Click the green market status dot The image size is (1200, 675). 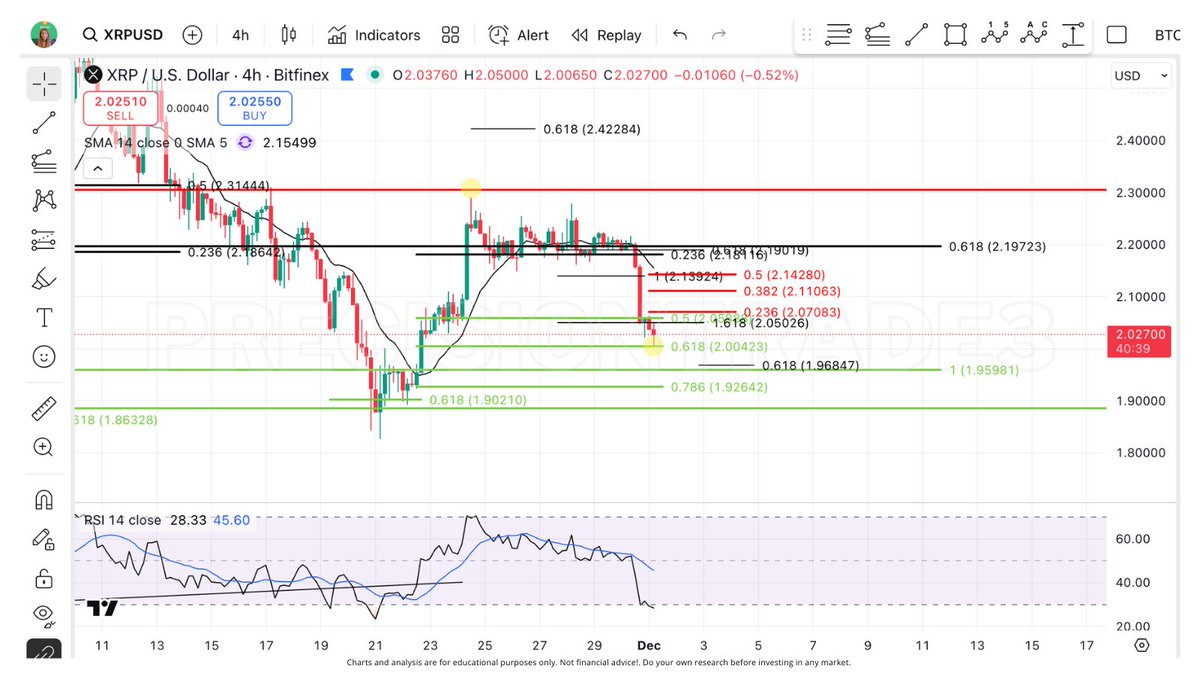point(374,75)
